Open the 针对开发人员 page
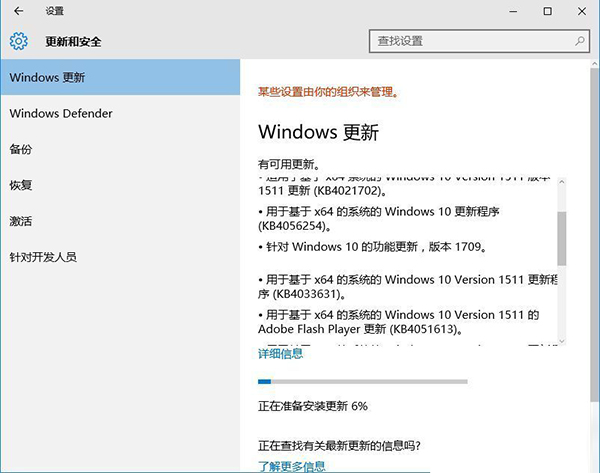Screen dimensions: 600x473 point(43,256)
